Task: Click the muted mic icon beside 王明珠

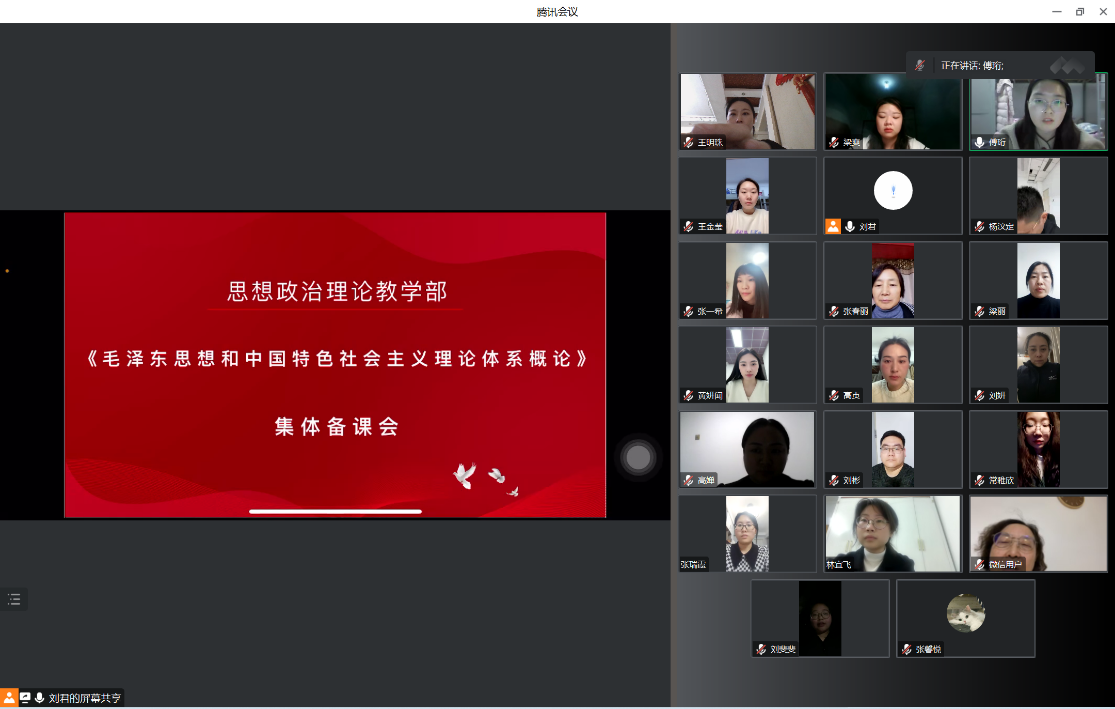Action: (688, 142)
